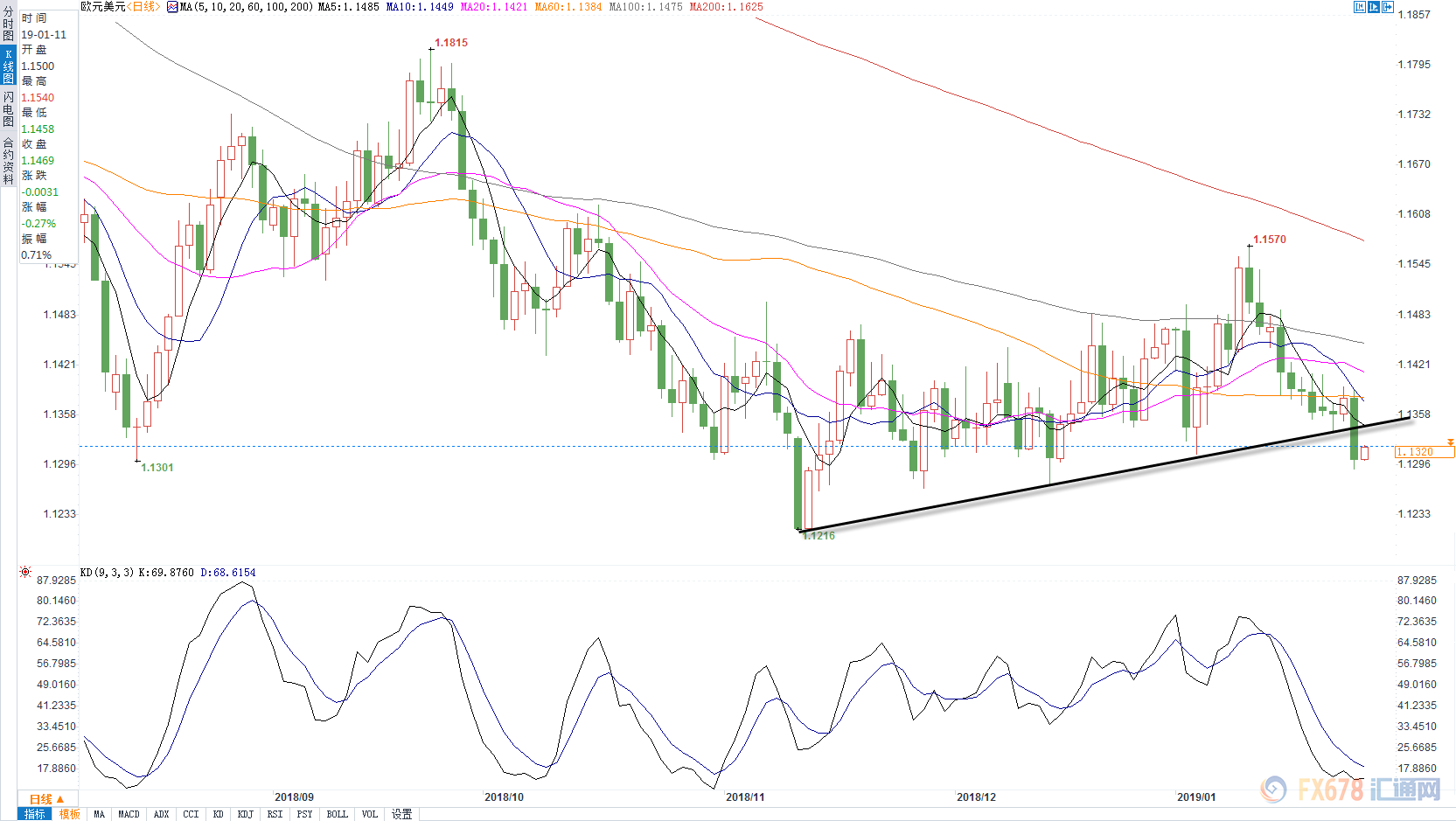Click the low price 1.1458

pyautogui.click(x=38, y=129)
